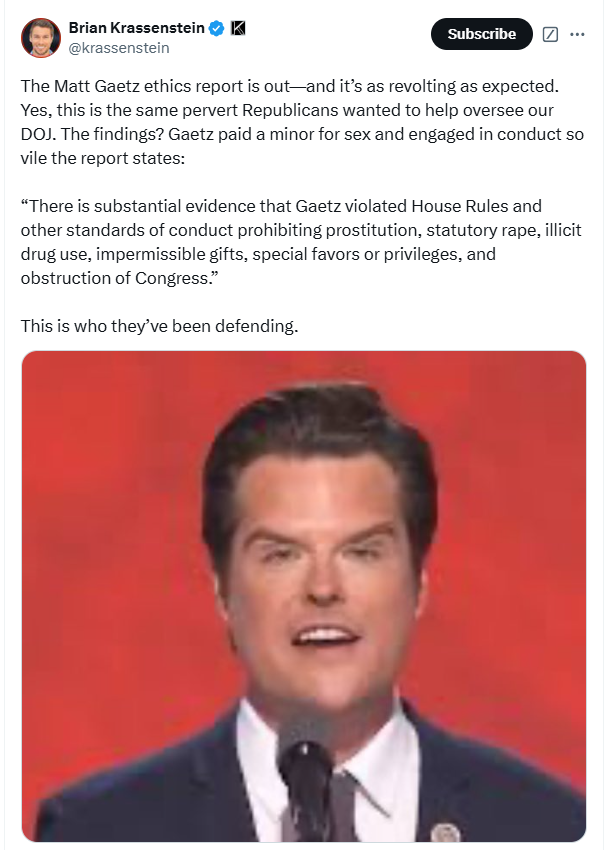This screenshot has height=850, width=607.
Task: Open the attached photo in the tweet
Action: [304, 596]
